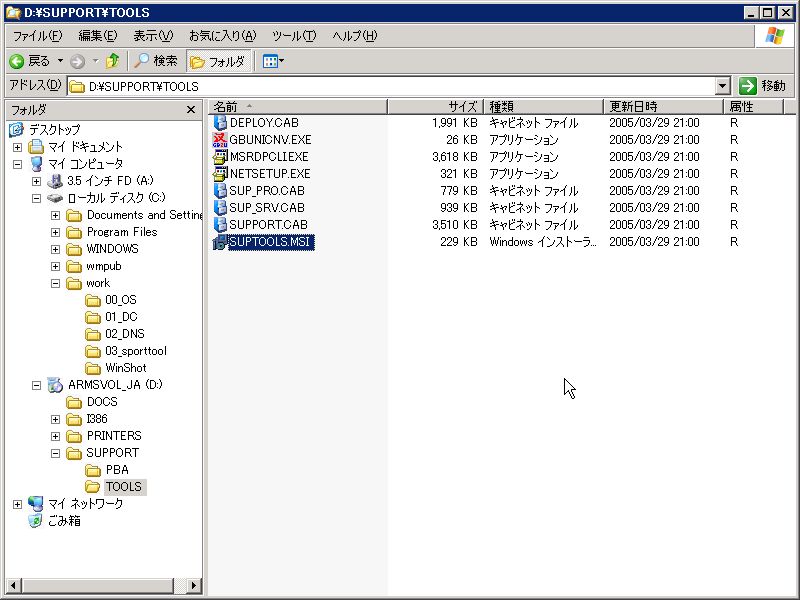
Task: Collapse the work folder node
Action: (x=55, y=283)
